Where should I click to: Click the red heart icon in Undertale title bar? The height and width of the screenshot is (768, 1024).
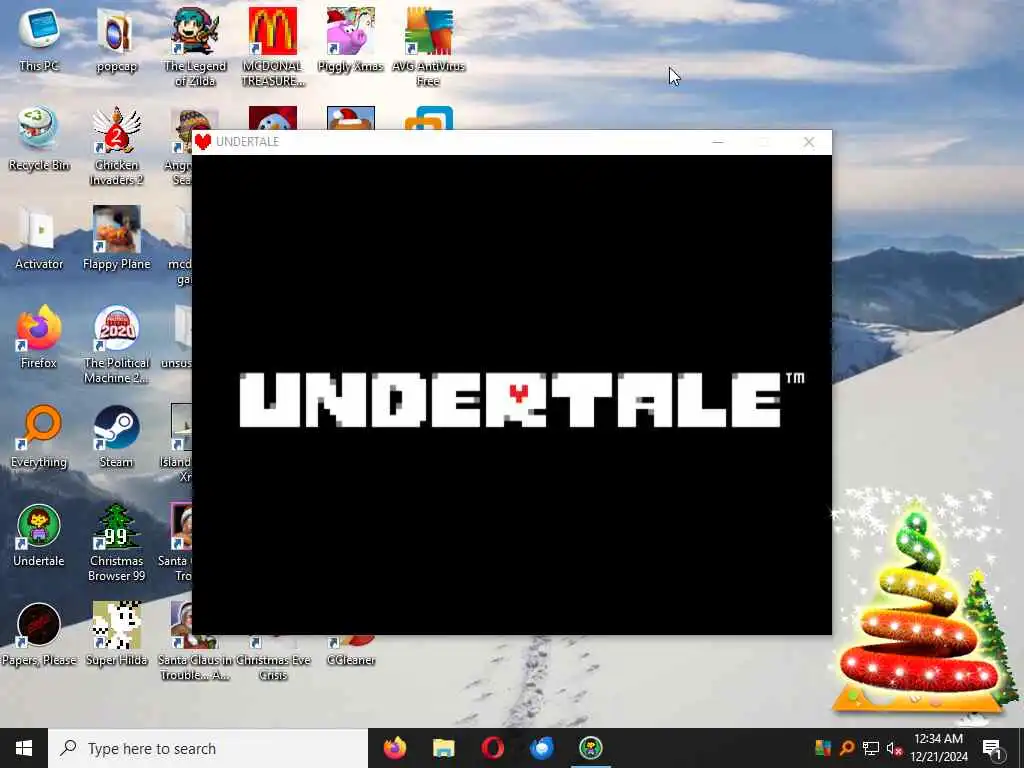[x=202, y=142]
